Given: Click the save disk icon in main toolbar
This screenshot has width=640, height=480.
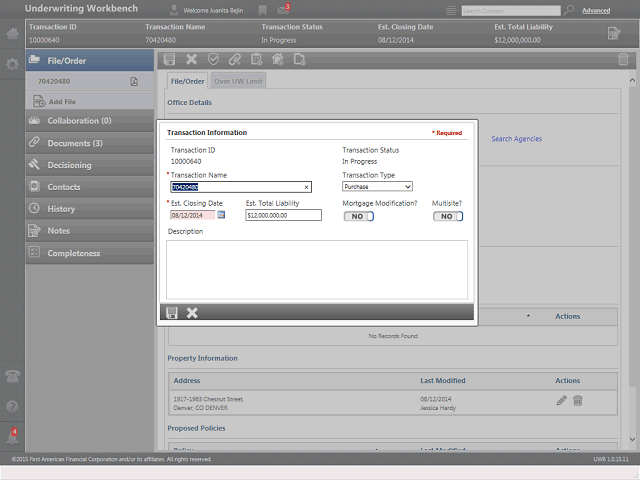Looking at the screenshot, I should click(x=169, y=60).
